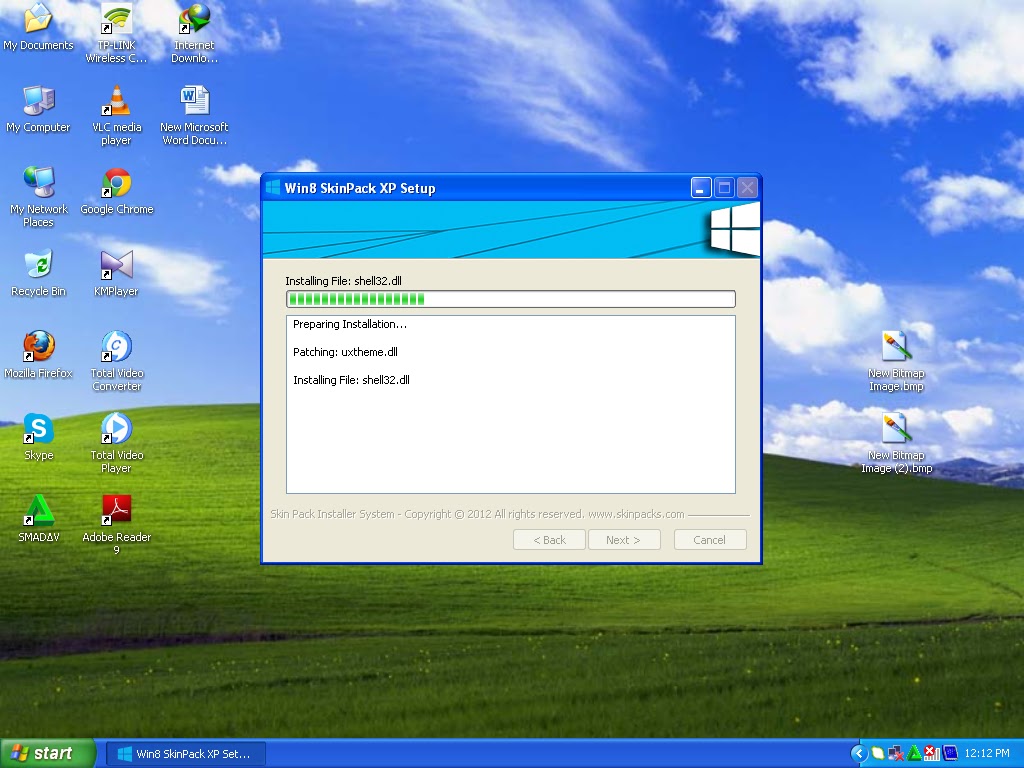The width and height of the screenshot is (1024, 768).
Task: Click the Smadav icon in the system tray
Action: (x=913, y=752)
